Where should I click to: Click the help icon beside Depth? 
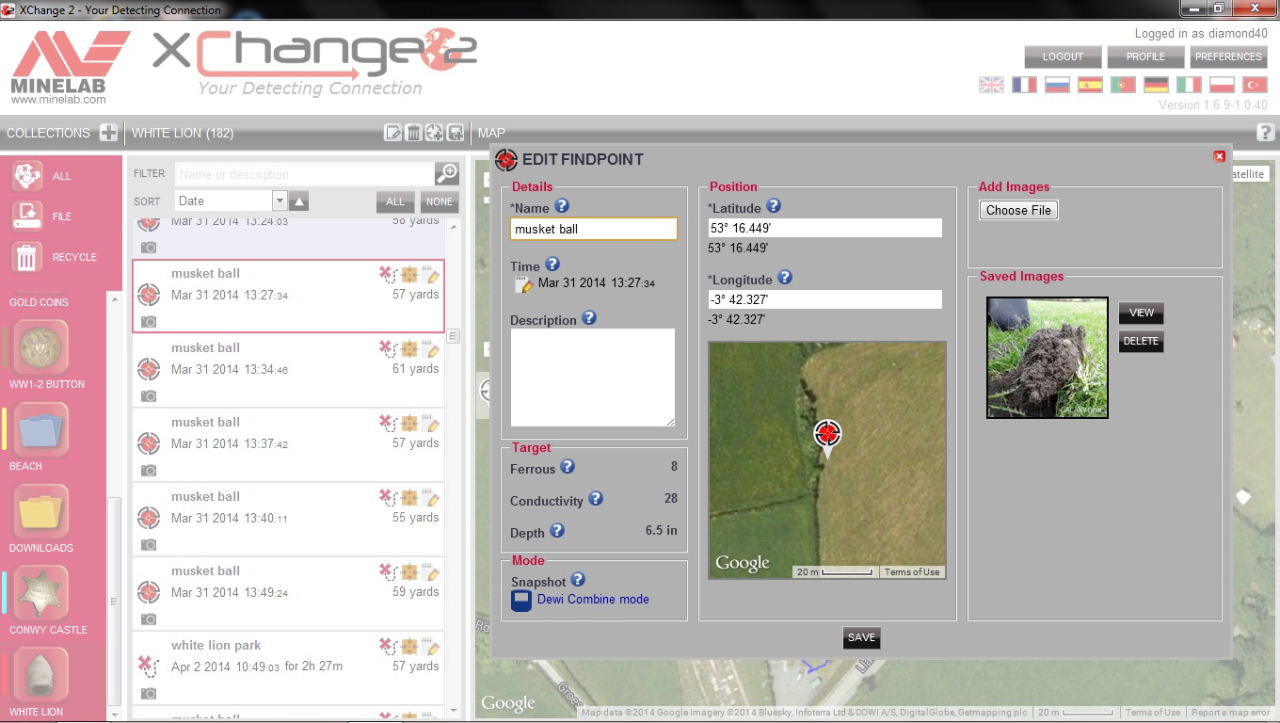[x=558, y=531]
